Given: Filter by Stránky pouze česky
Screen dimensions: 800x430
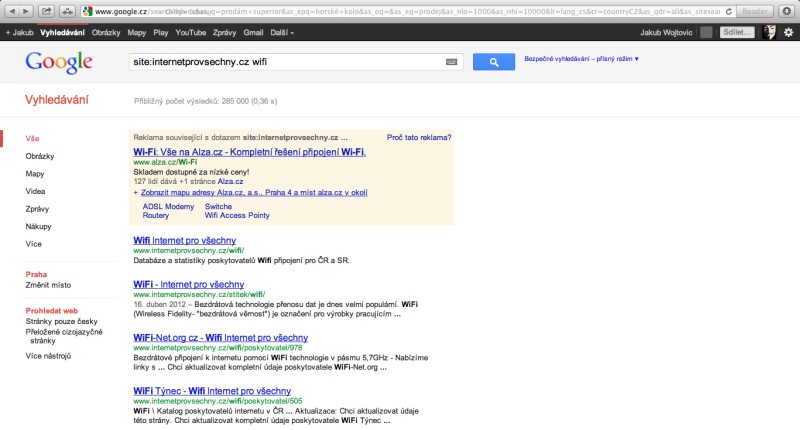Looking at the screenshot, I should pyautogui.click(x=61, y=321).
